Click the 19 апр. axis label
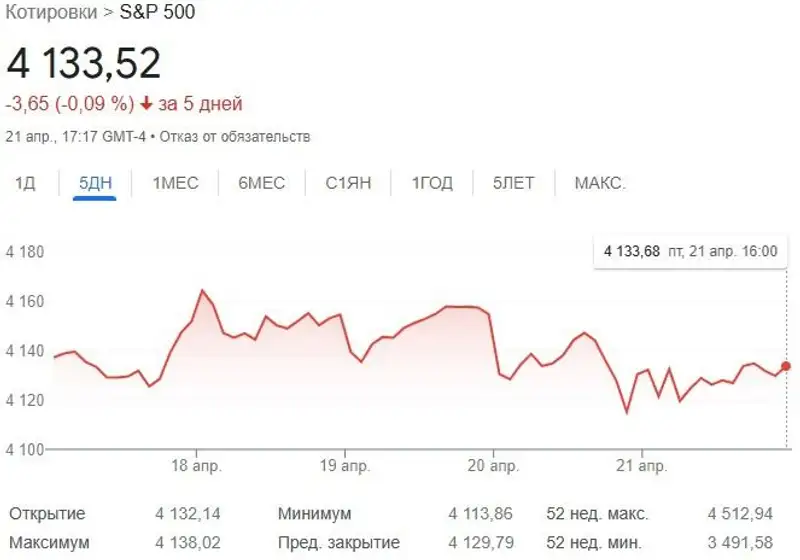This screenshot has width=800, height=560. click(x=345, y=466)
